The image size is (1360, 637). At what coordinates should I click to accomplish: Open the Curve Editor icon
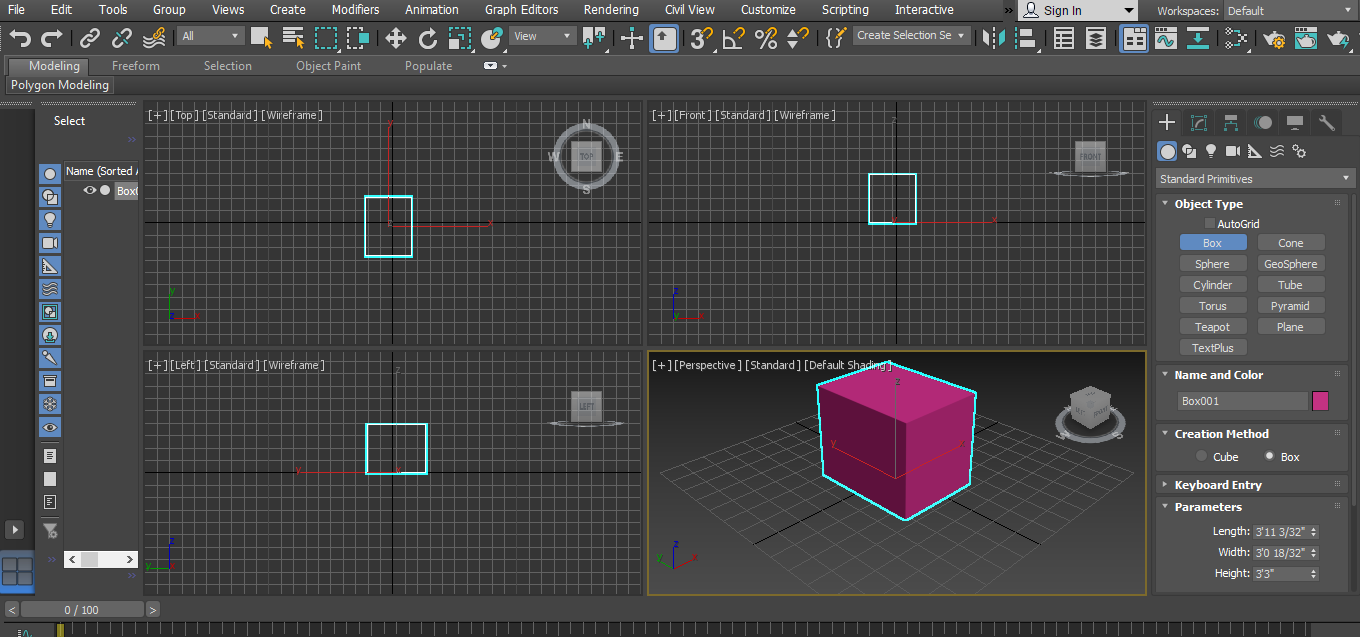(x=1165, y=39)
